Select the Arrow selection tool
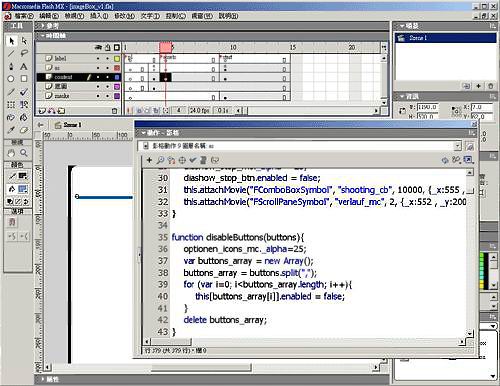 11,41
